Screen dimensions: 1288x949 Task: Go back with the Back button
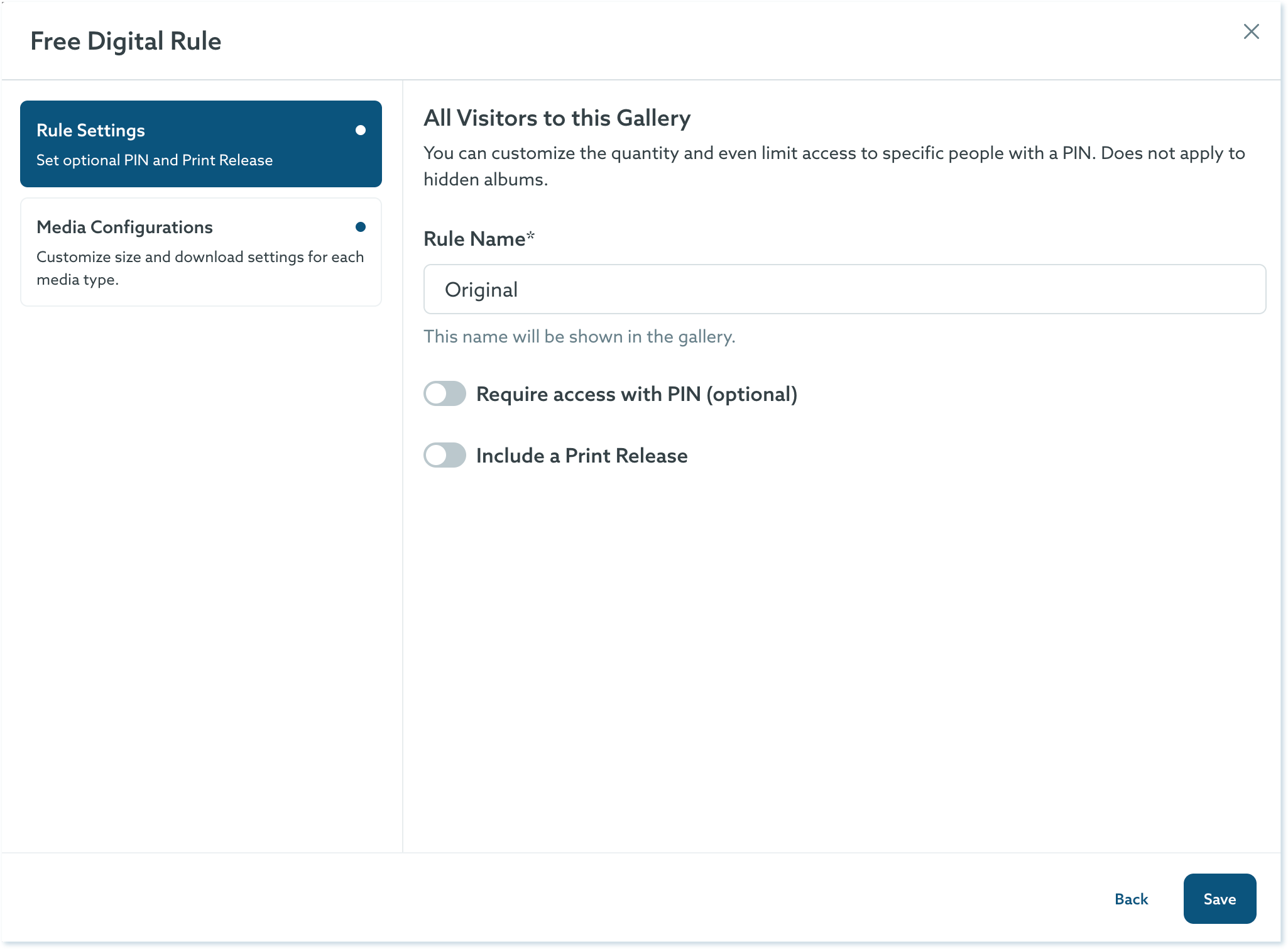(x=1131, y=899)
